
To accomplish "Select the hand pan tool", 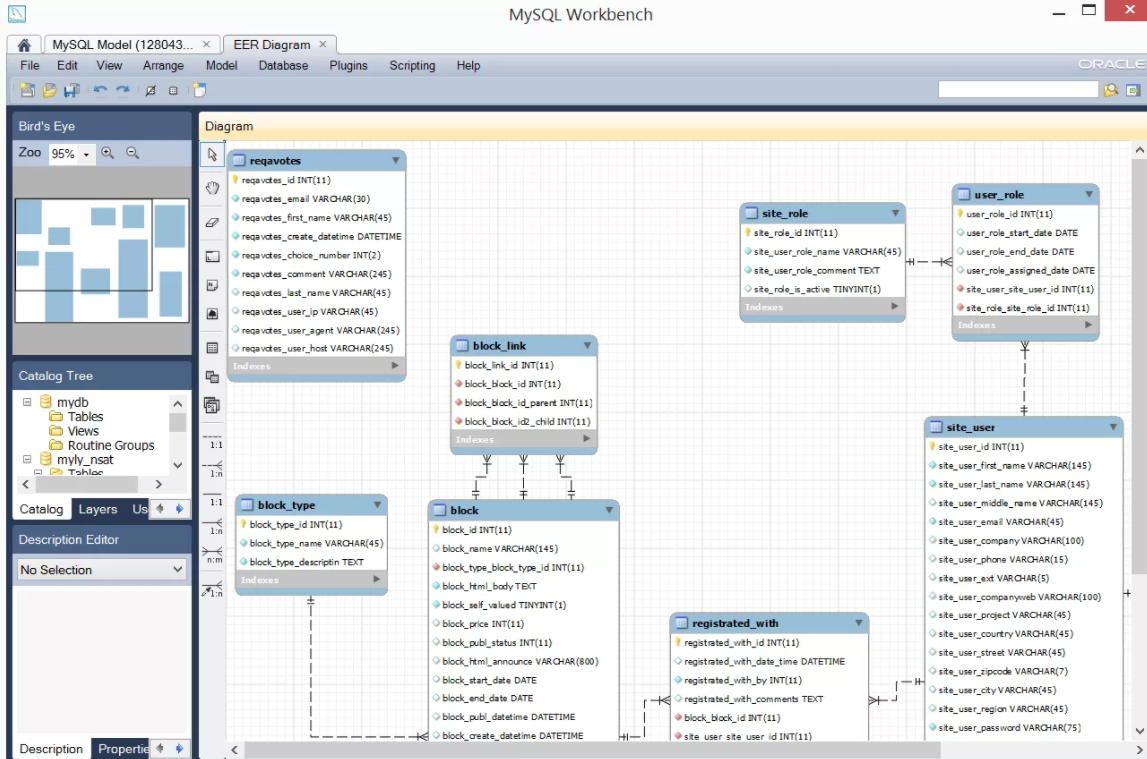I will coord(212,188).
